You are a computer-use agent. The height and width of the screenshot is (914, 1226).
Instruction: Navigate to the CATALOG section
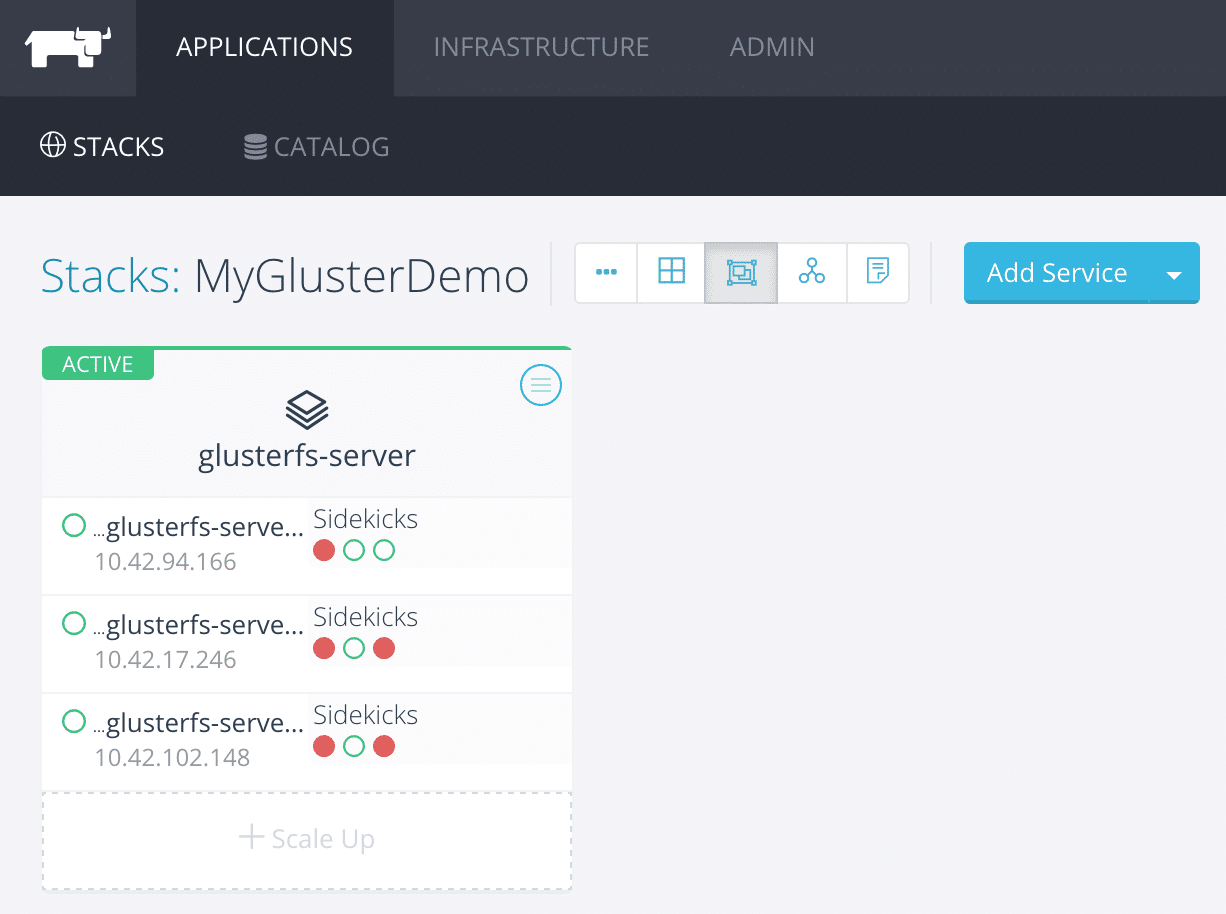[317, 147]
